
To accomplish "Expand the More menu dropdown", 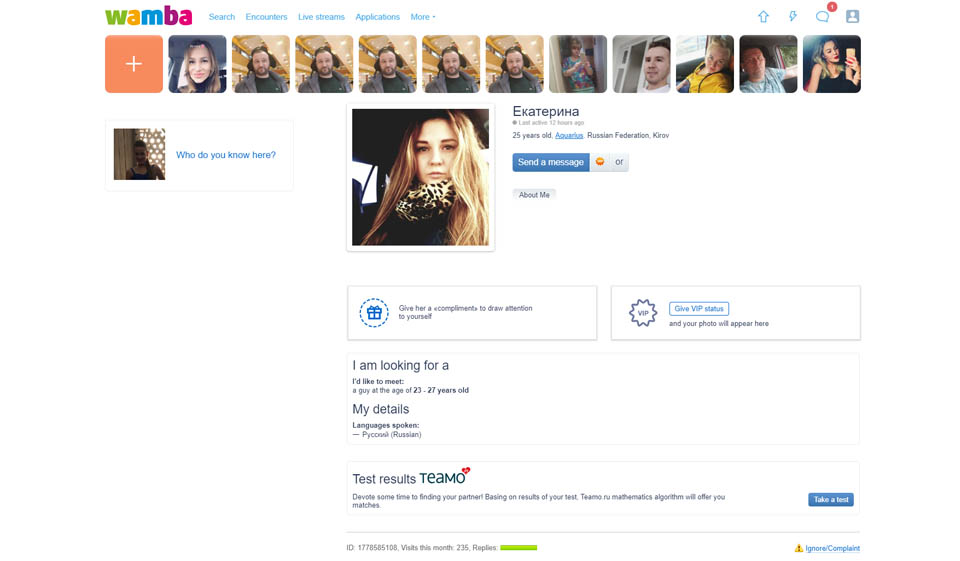I will tap(423, 17).
